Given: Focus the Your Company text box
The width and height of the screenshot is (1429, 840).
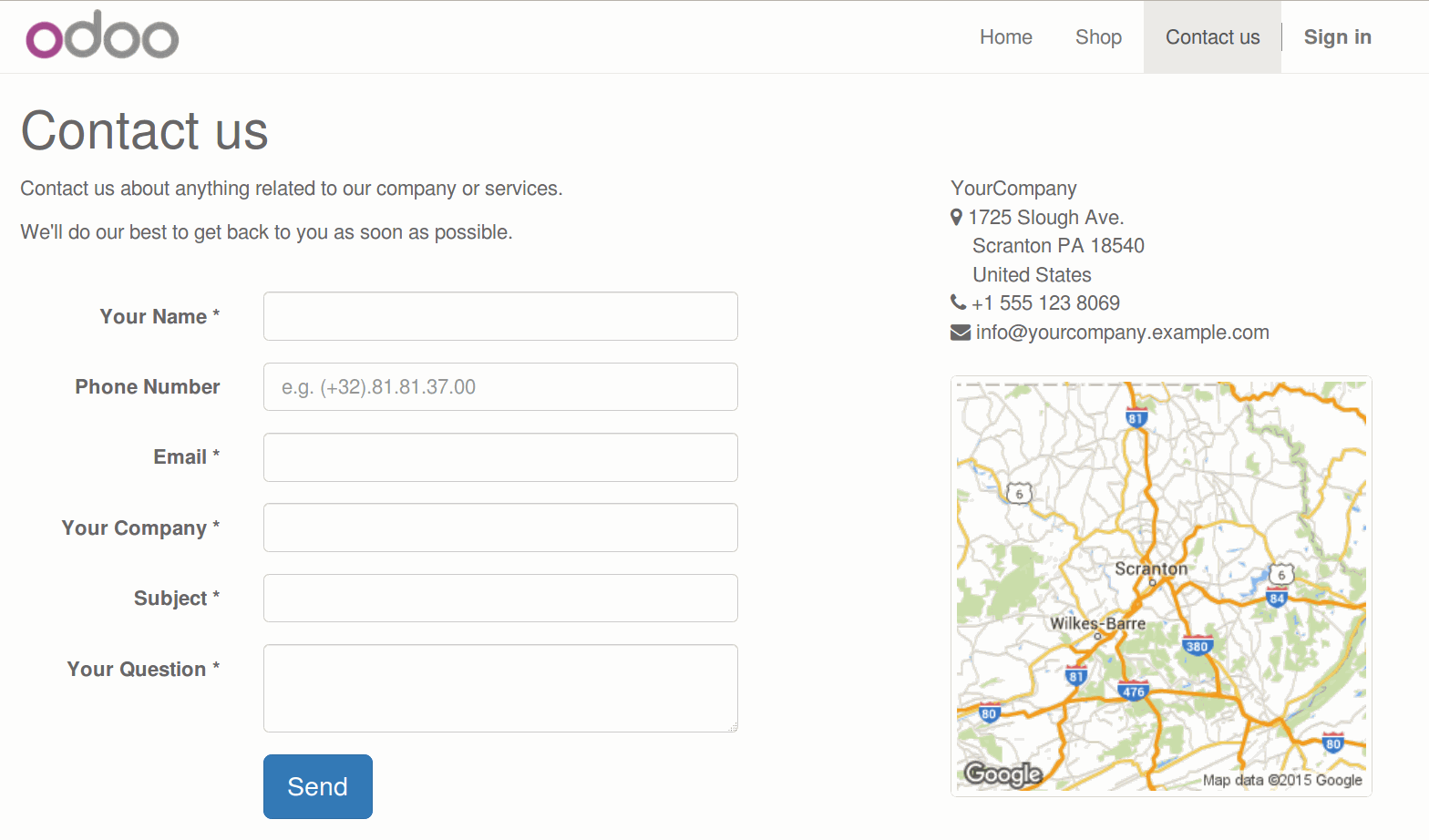Looking at the screenshot, I should tap(500, 528).
